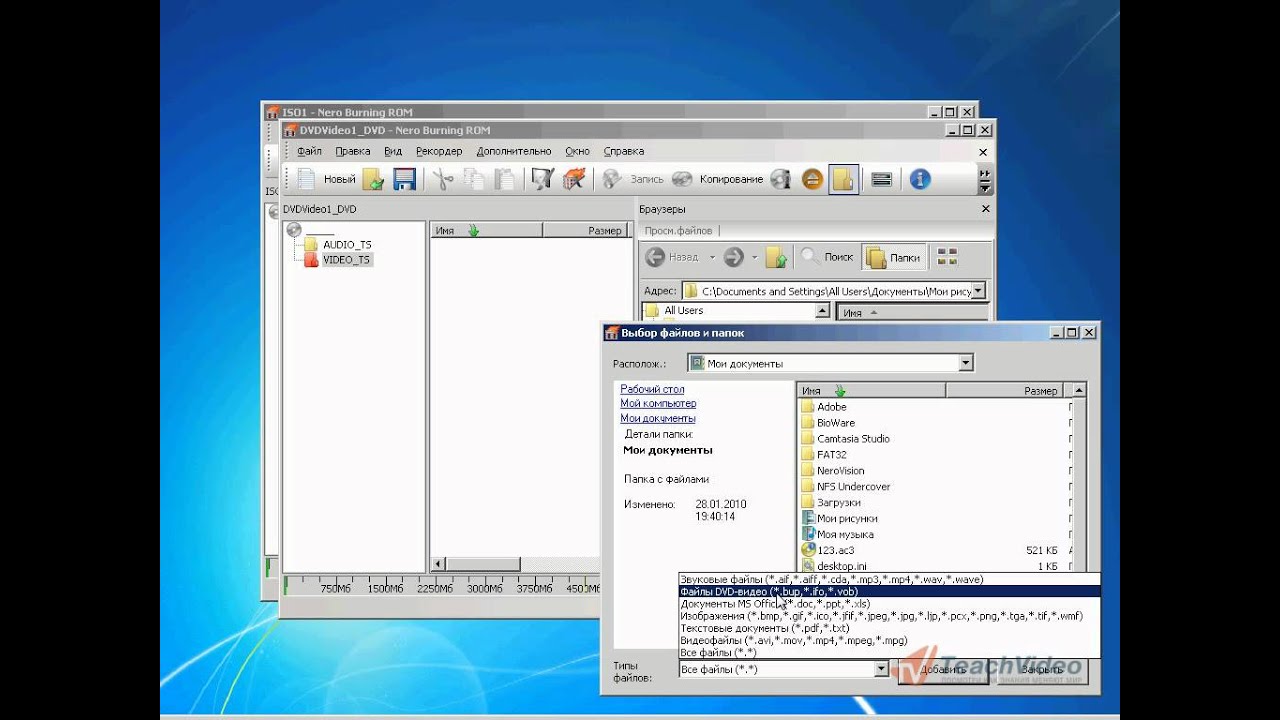Select the Adobe folder
Screen dimensions: 1280x720
[832, 407]
